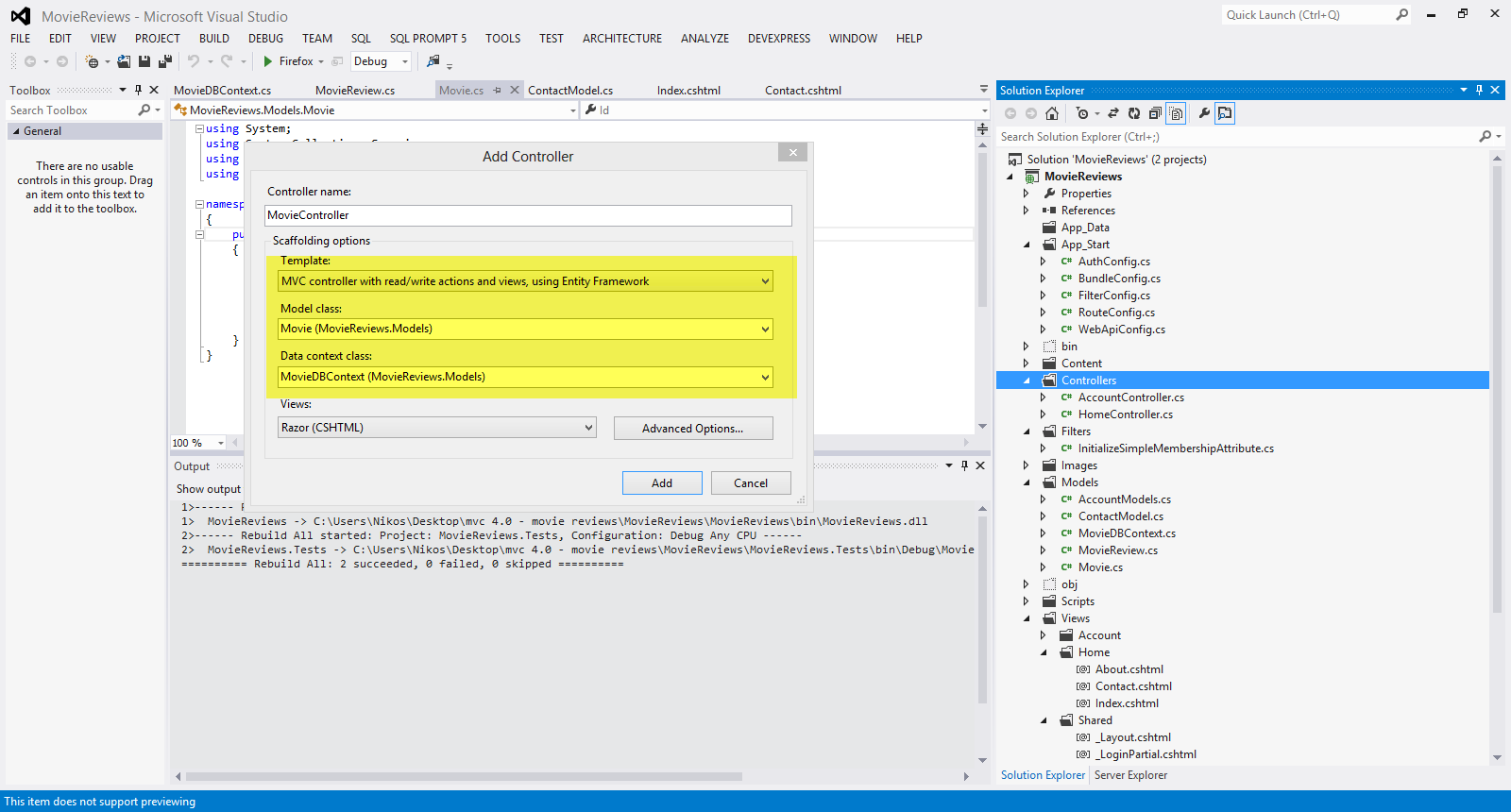Click the Save All toolbar icon
The height and width of the screenshot is (812, 1511).
coord(164,61)
